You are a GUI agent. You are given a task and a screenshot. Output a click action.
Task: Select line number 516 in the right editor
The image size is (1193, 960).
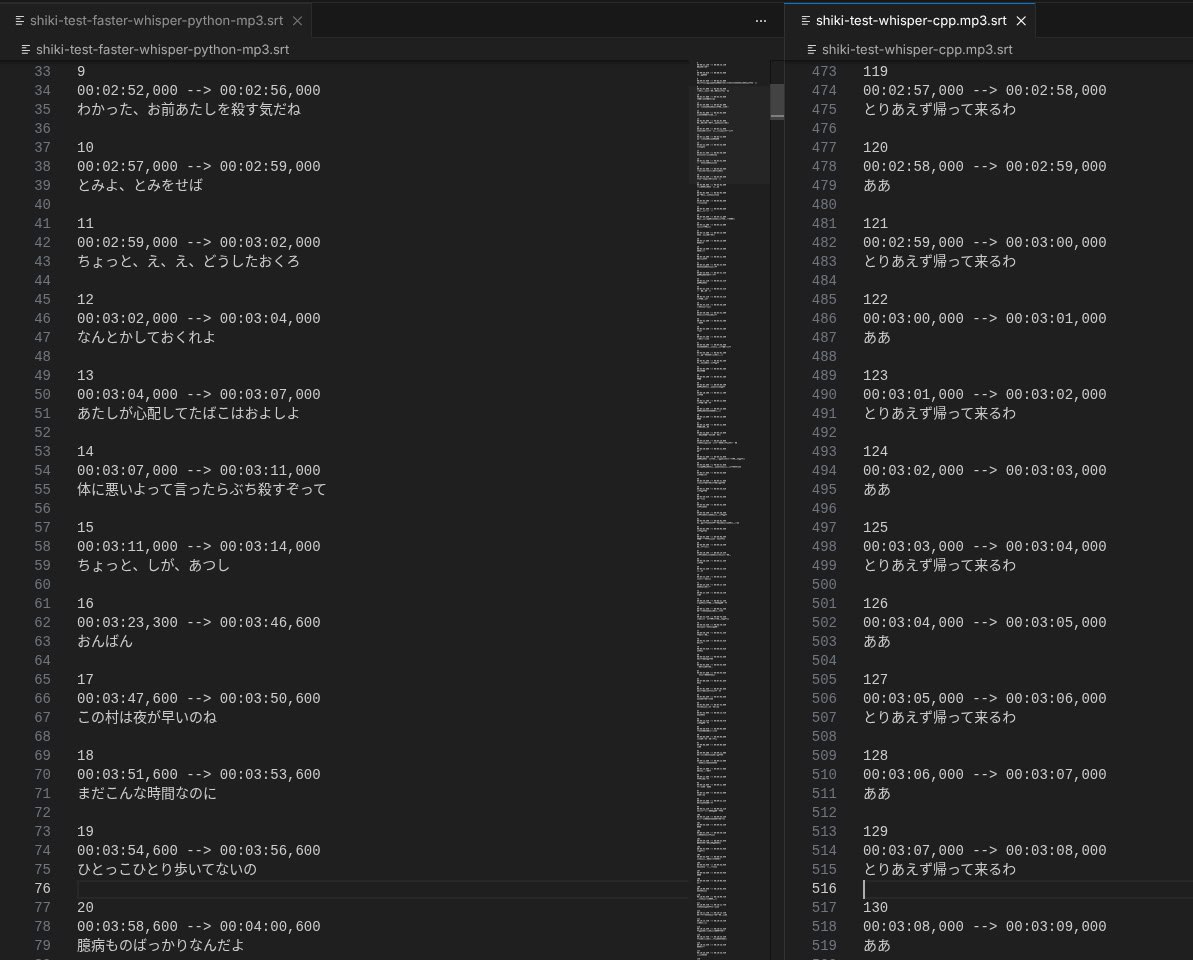pyautogui.click(x=824, y=889)
